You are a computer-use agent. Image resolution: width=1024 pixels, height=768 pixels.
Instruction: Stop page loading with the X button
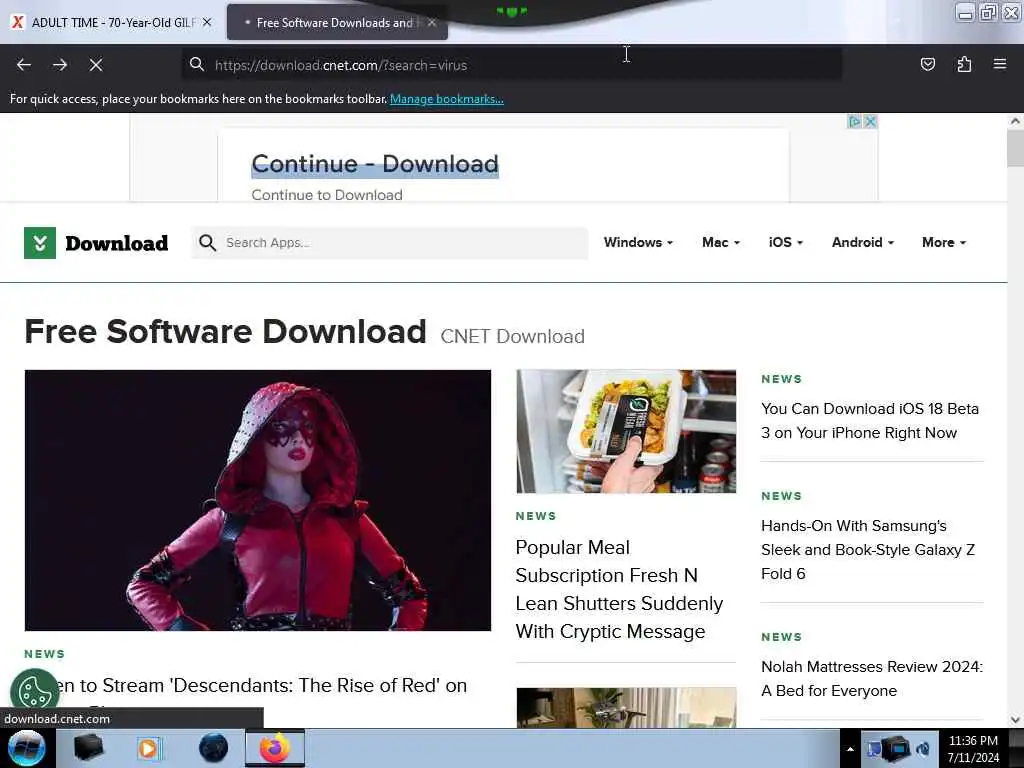click(x=96, y=65)
